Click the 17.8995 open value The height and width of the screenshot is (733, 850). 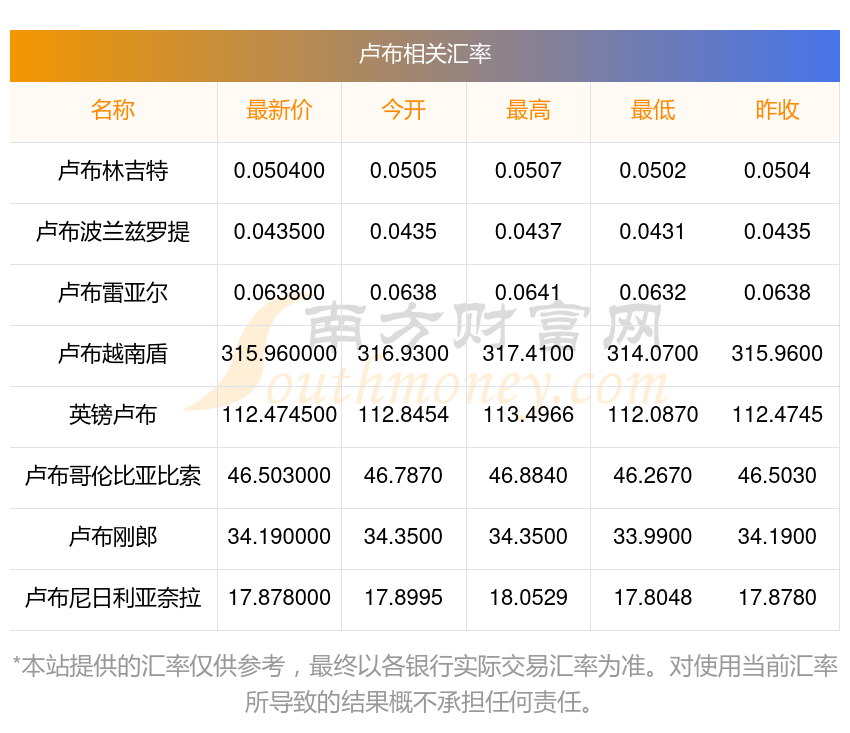(x=403, y=598)
